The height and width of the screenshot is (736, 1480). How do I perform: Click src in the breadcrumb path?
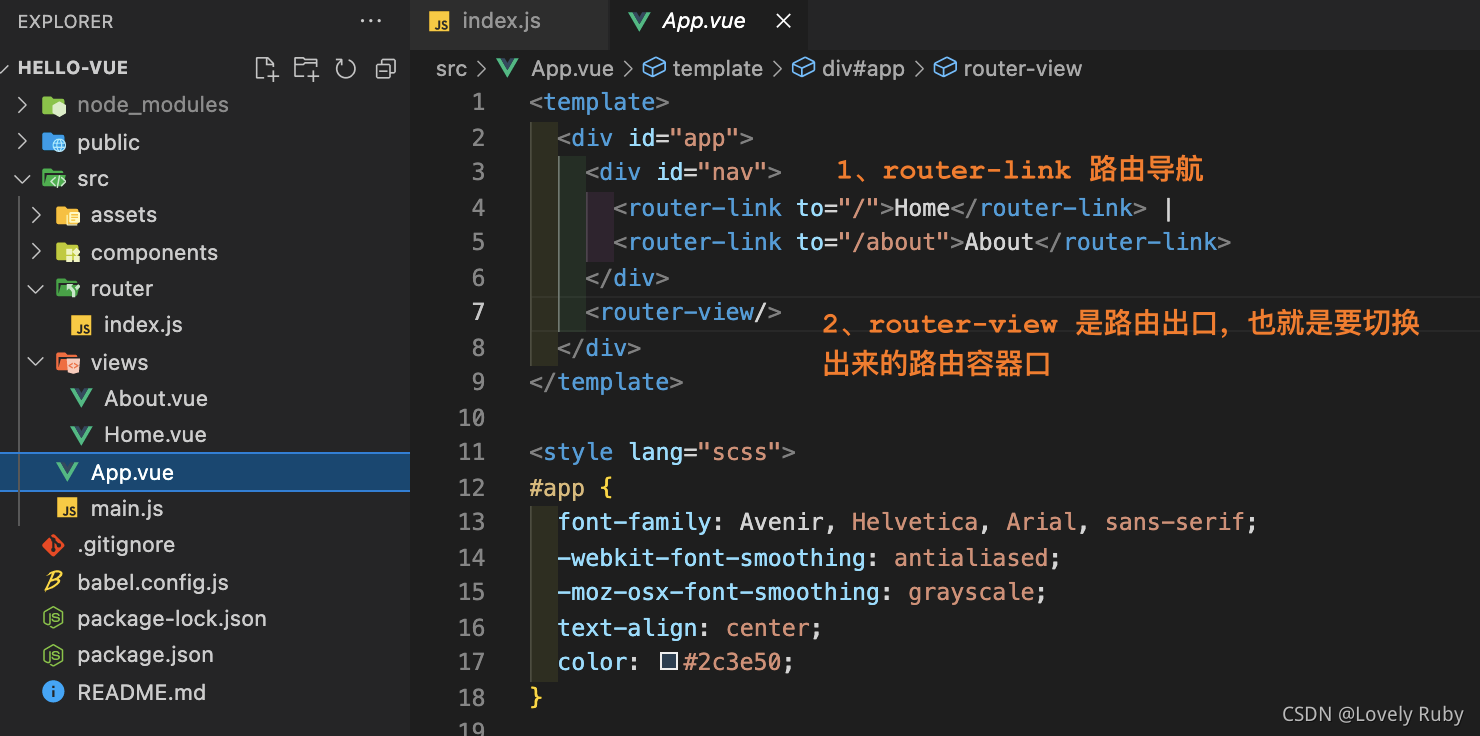pos(452,68)
